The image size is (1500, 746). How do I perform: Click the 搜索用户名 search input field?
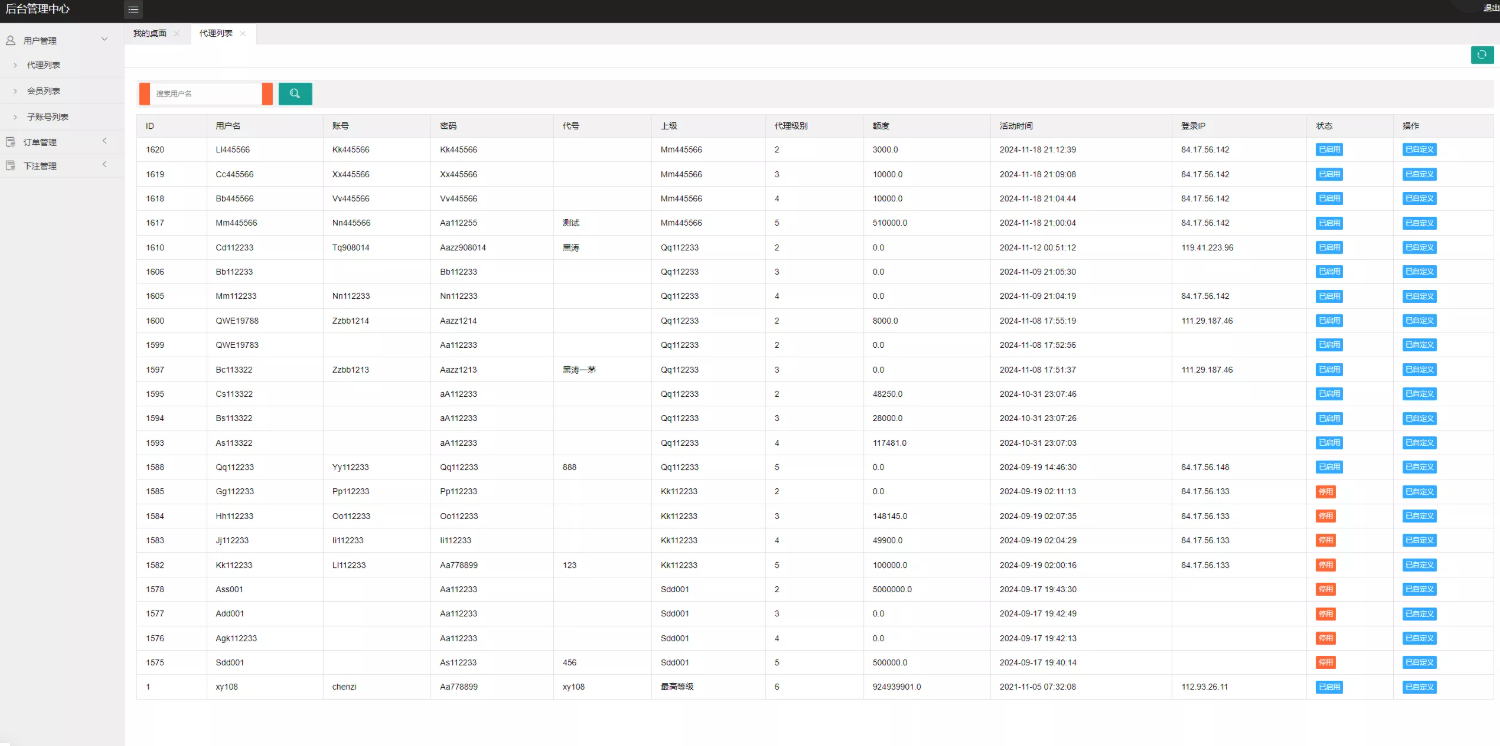click(205, 94)
